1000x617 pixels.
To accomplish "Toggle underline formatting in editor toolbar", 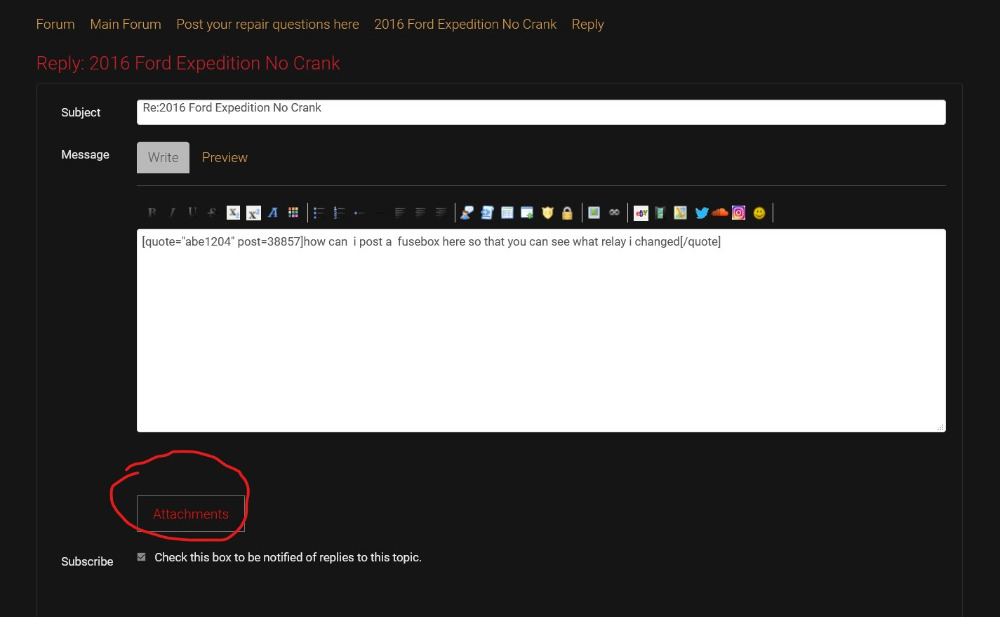I will 192,212.
